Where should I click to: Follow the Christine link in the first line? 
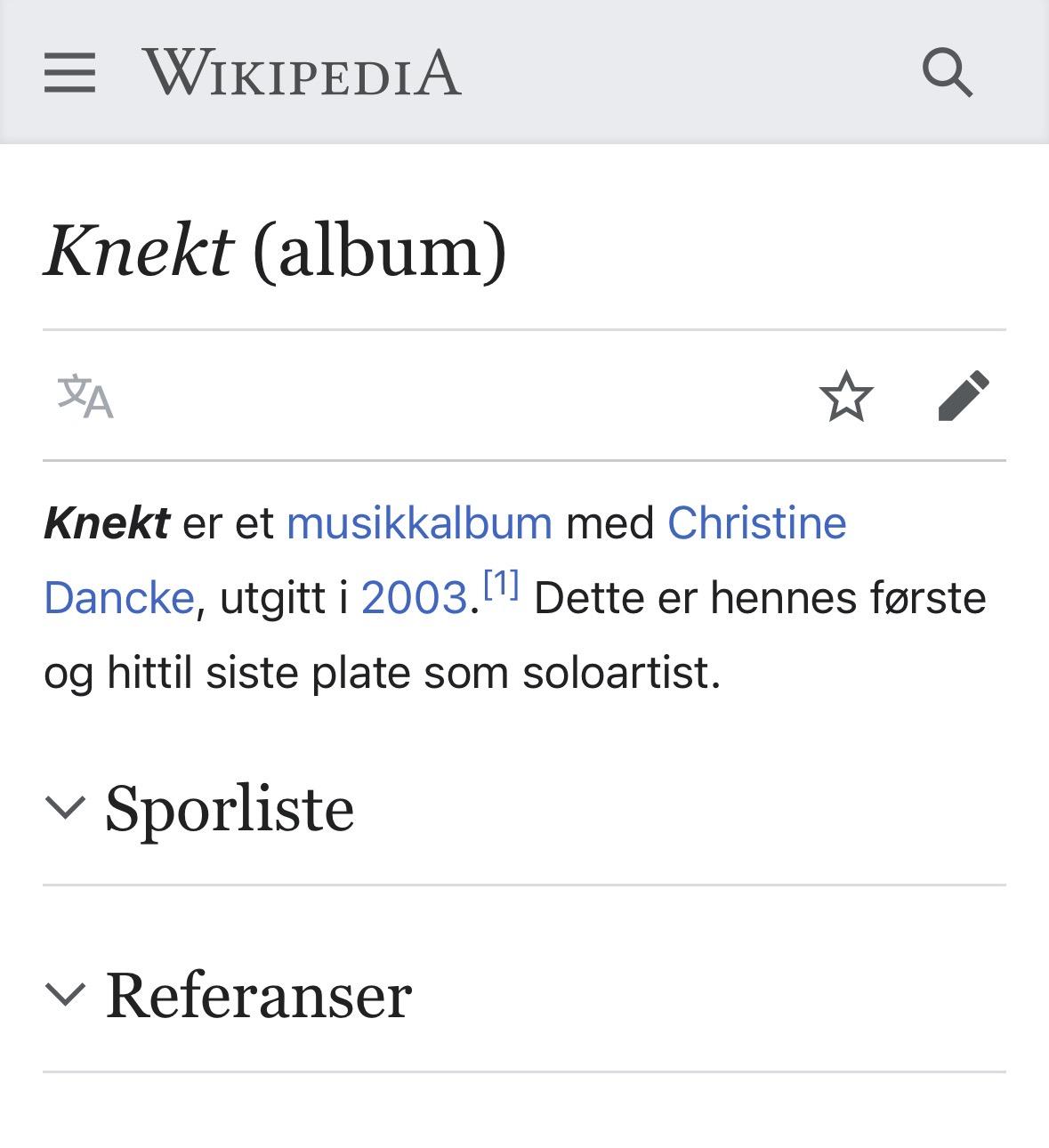756,522
